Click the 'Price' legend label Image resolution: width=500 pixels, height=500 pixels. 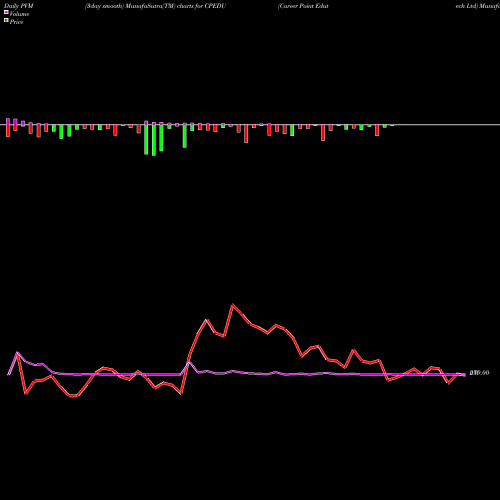coord(16,22)
